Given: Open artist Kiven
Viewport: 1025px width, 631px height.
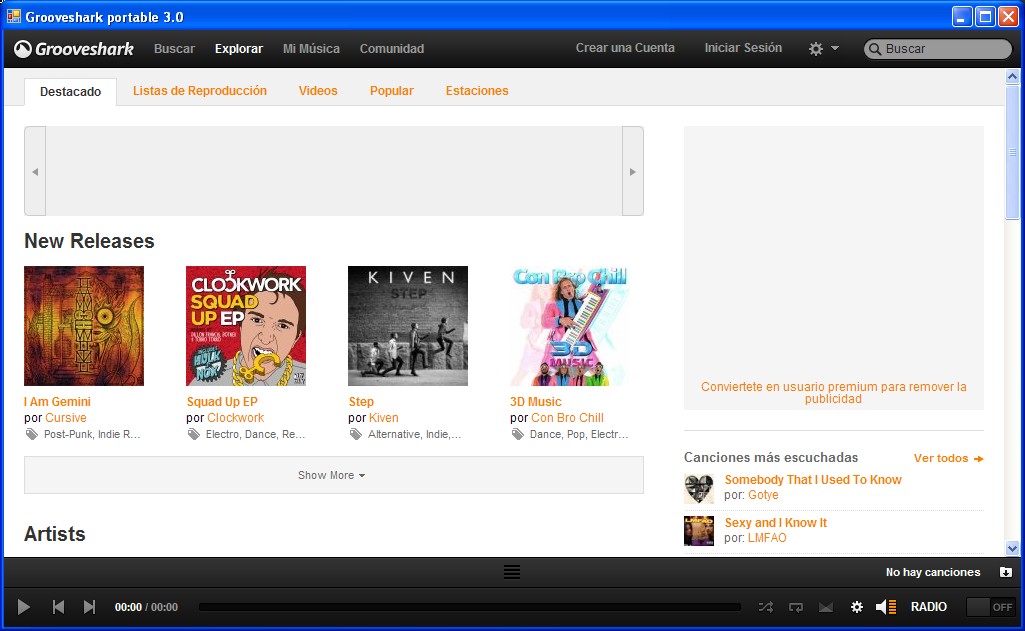Looking at the screenshot, I should (x=384, y=418).
